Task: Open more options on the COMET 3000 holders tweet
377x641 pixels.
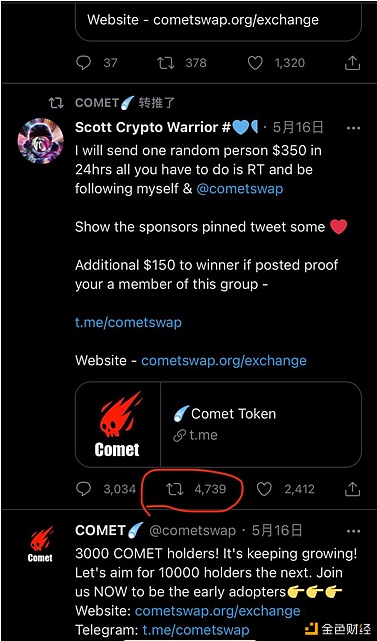Action: pos(353,531)
